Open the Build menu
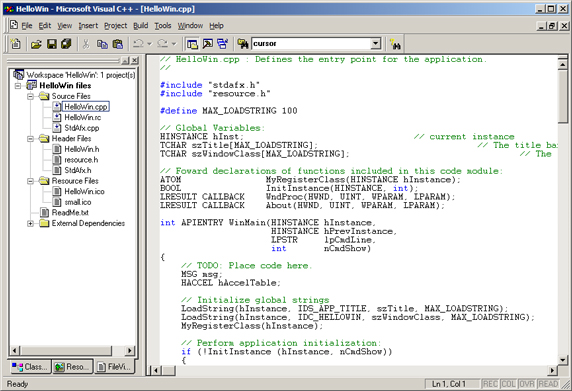Screen dimensions: 572x391 pos(140,26)
